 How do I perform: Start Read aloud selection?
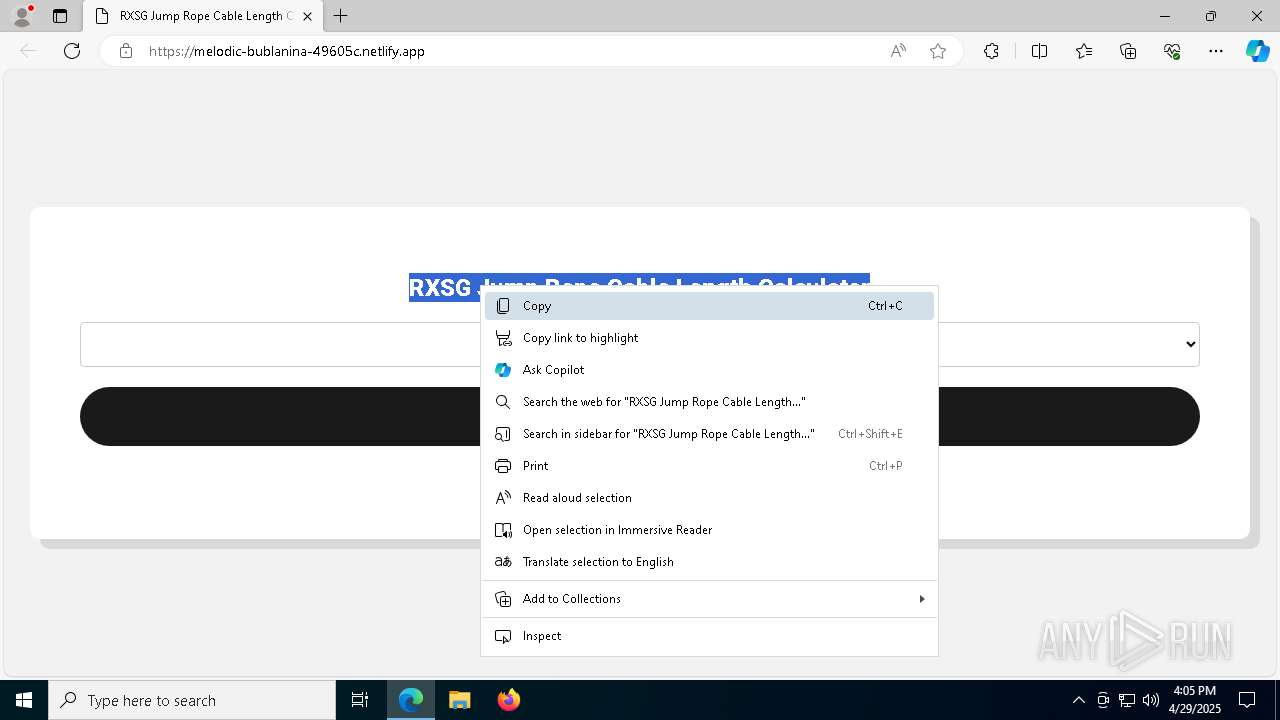click(x=709, y=498)
